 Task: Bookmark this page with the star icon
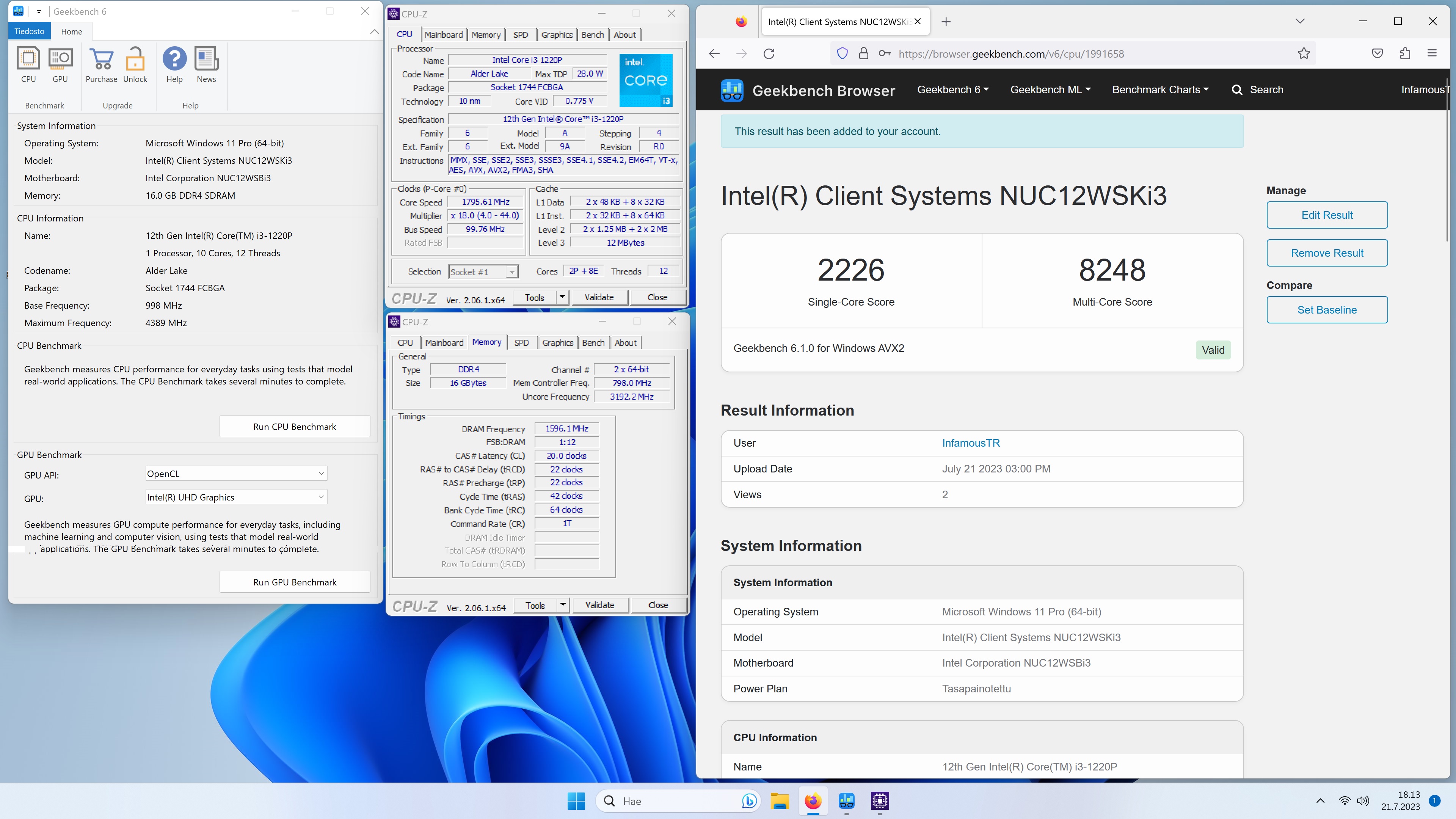1304,54
